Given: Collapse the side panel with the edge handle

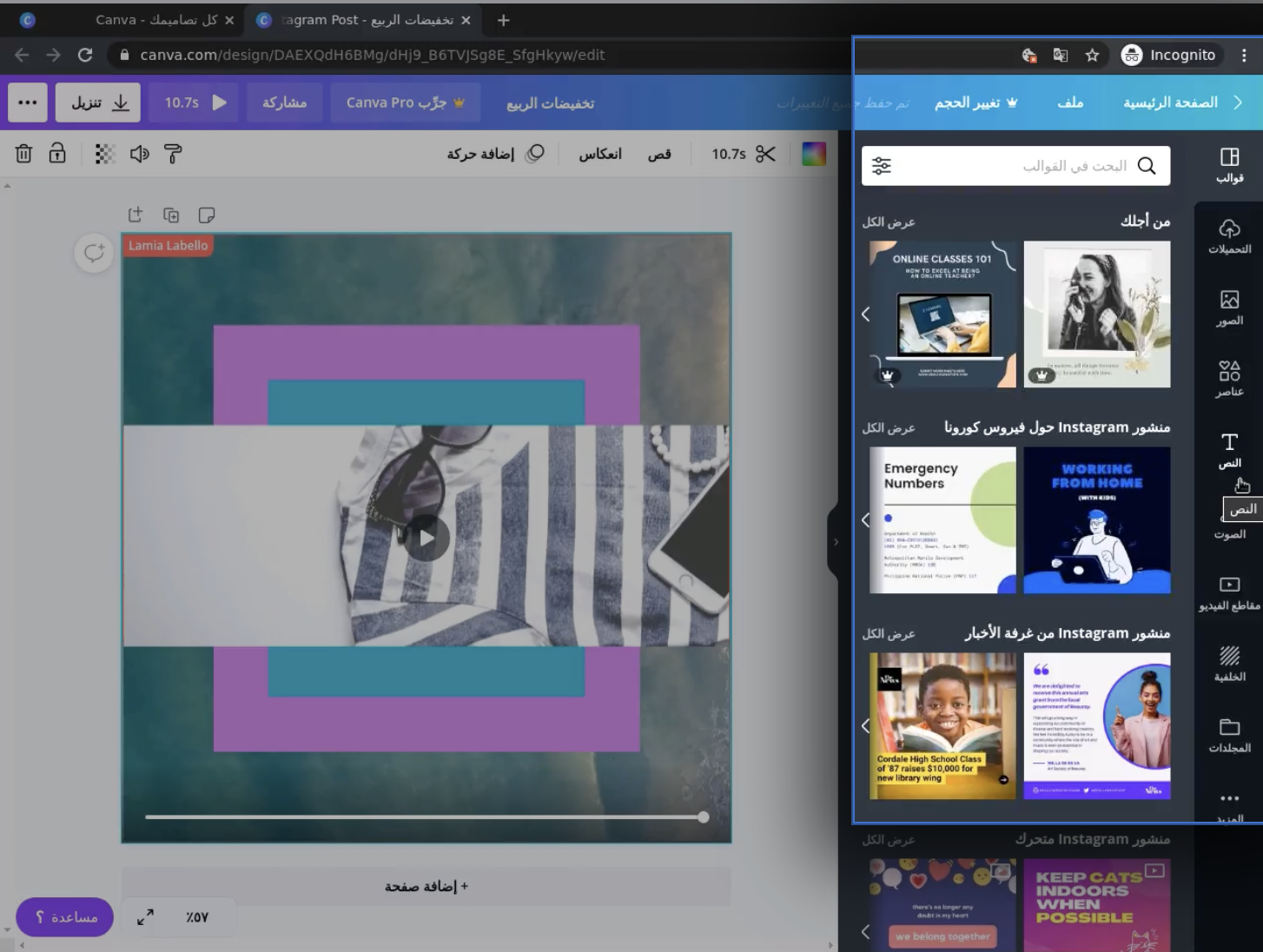Looking at the screenshot, I should point(835,541).
